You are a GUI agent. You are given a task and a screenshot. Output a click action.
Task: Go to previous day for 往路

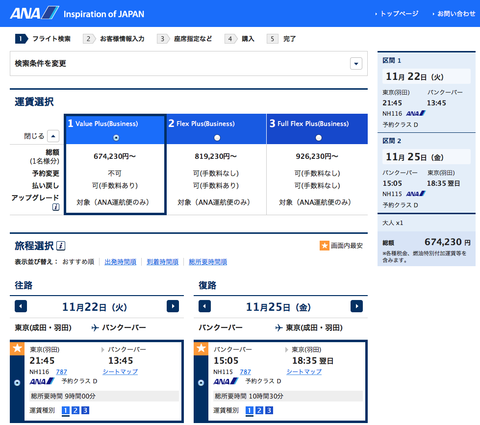pos(21,306)
